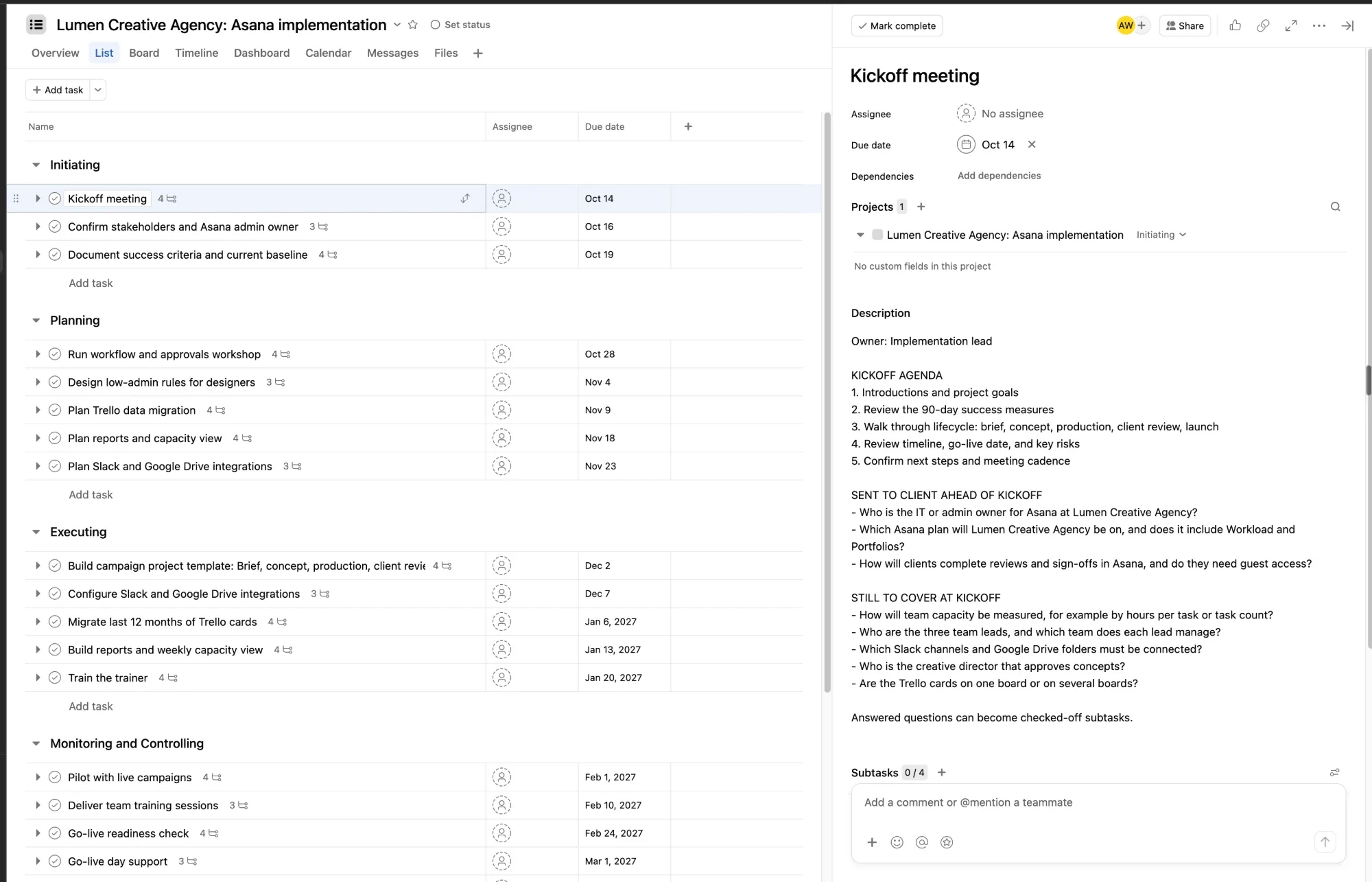Check off Confirm stakeholders and Asana admin owner
The width and height of the screenshot is (1372, 882).
click(55, 227)
